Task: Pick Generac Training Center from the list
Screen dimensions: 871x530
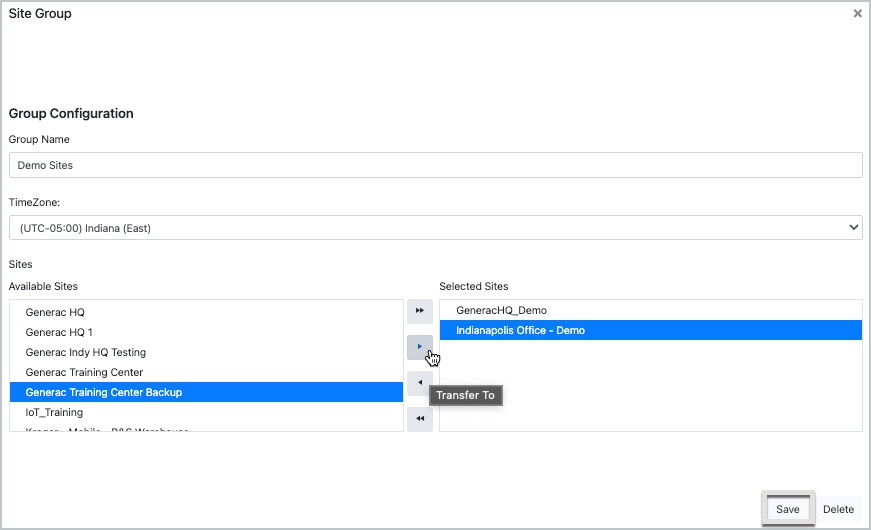Action: tap(84, 372)
